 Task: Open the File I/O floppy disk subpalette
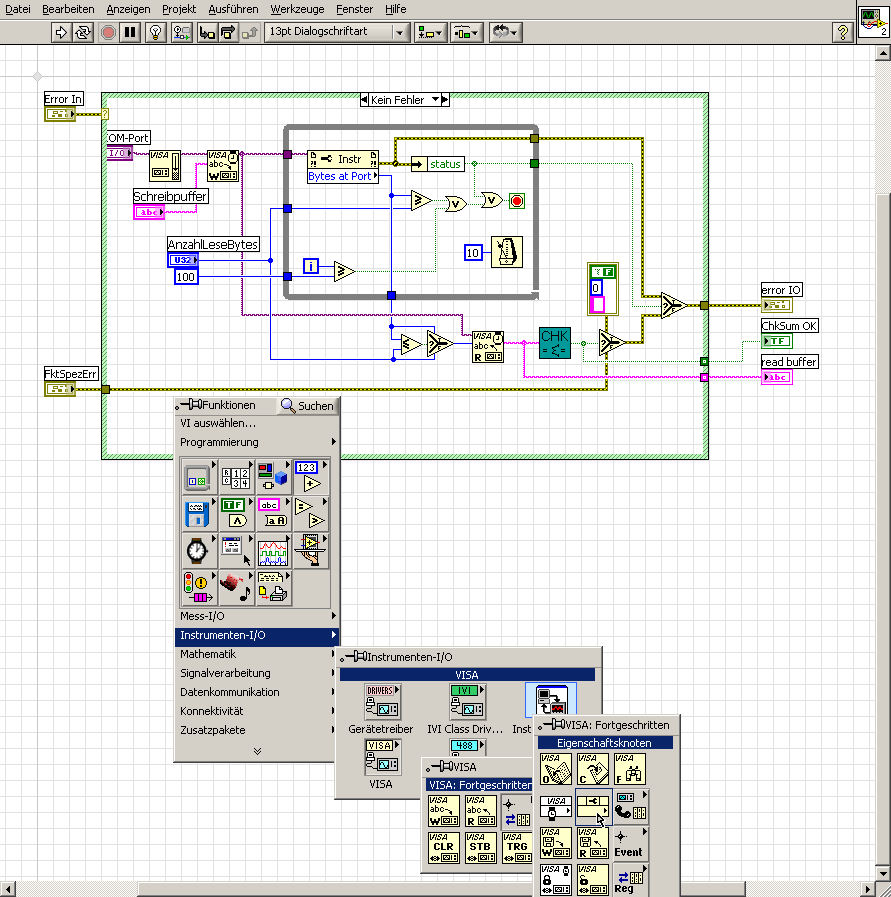coord(197,514)
